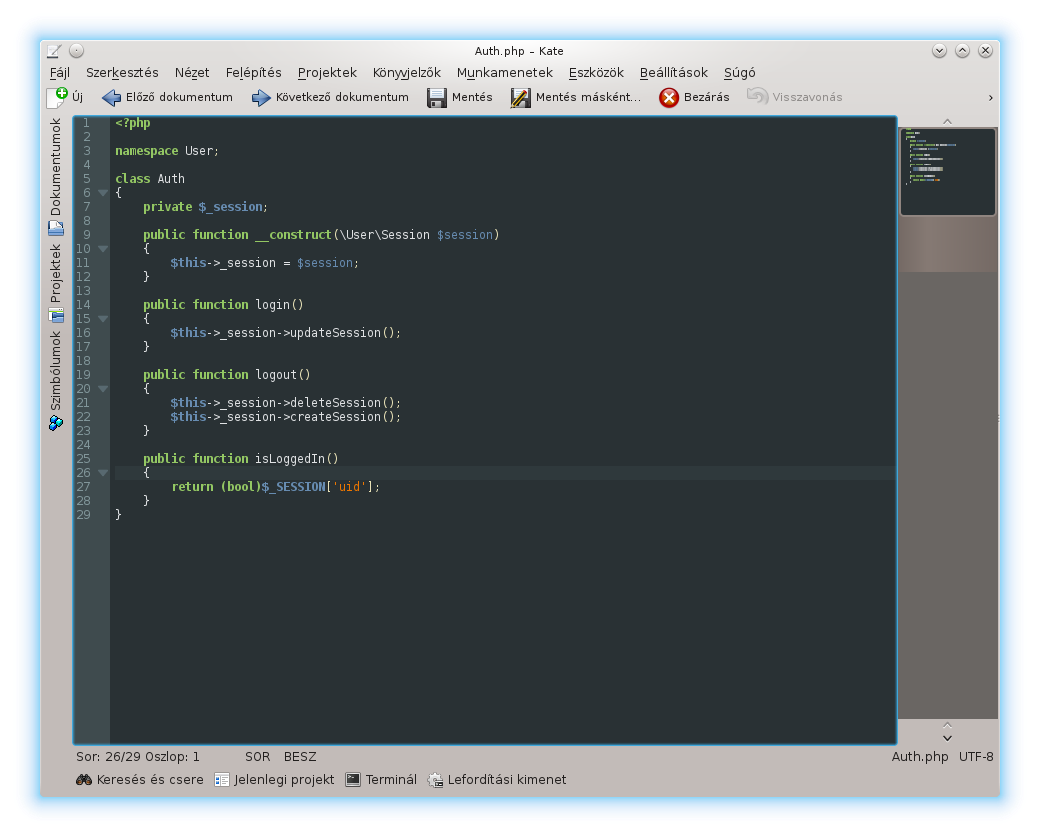Screen dimensions: 1040x837
Task: Click the Terminál button label
Action: (x=391, y=779)
